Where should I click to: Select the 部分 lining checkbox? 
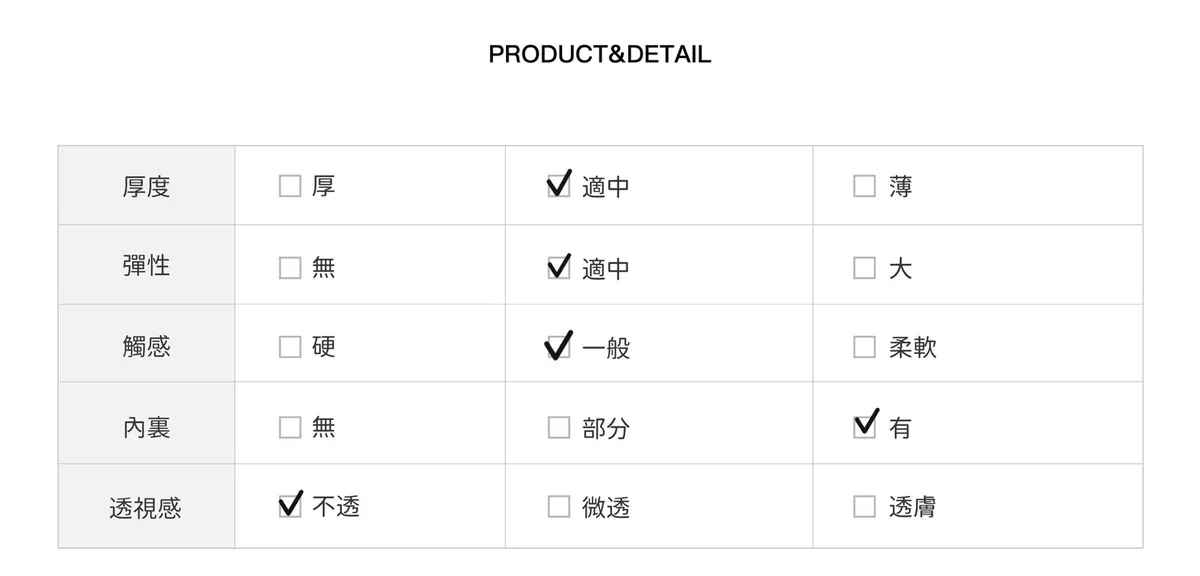(x=559, y=428)
